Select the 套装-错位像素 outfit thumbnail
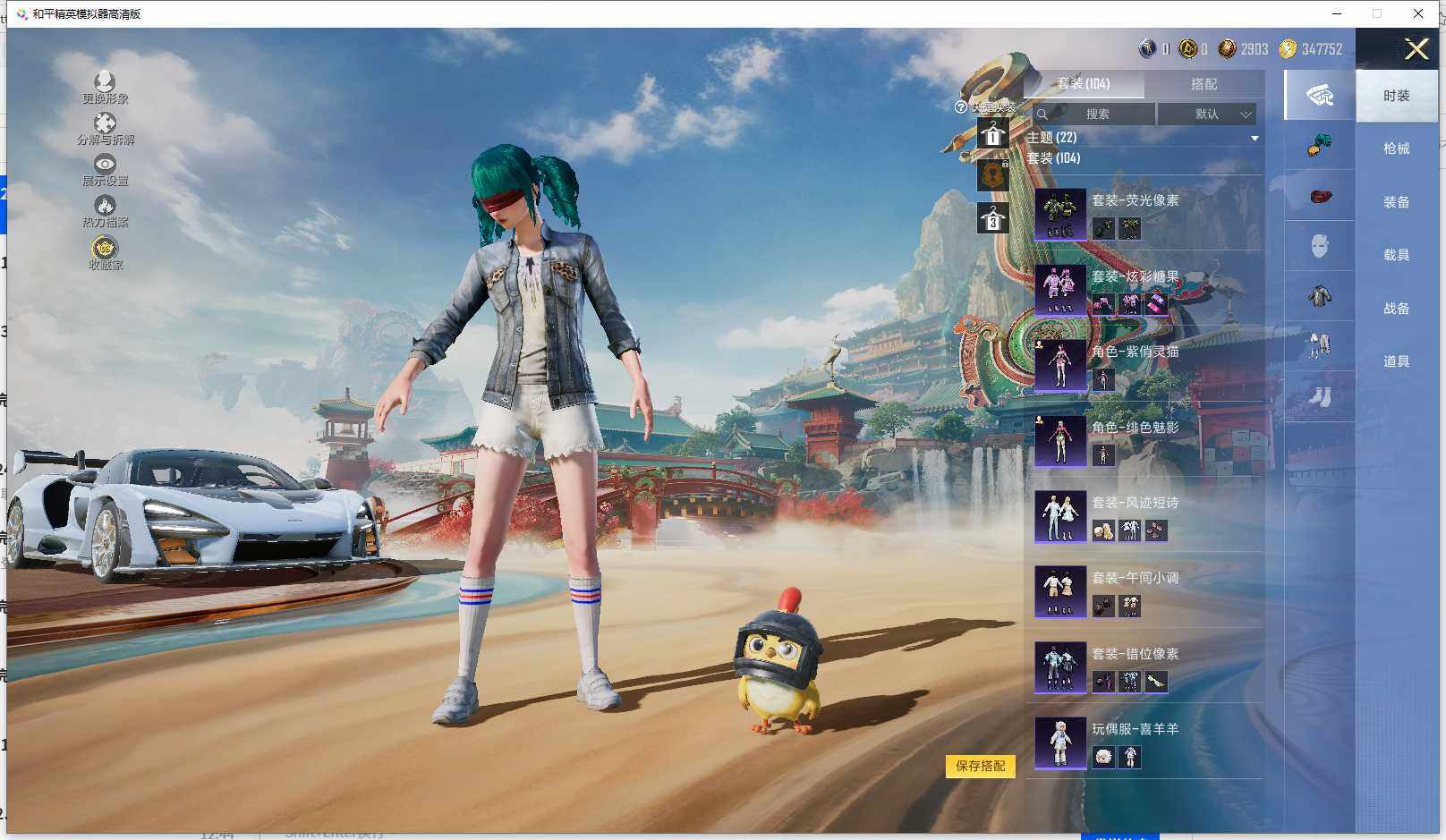 pyautogui.click(x=1060, y=667)
